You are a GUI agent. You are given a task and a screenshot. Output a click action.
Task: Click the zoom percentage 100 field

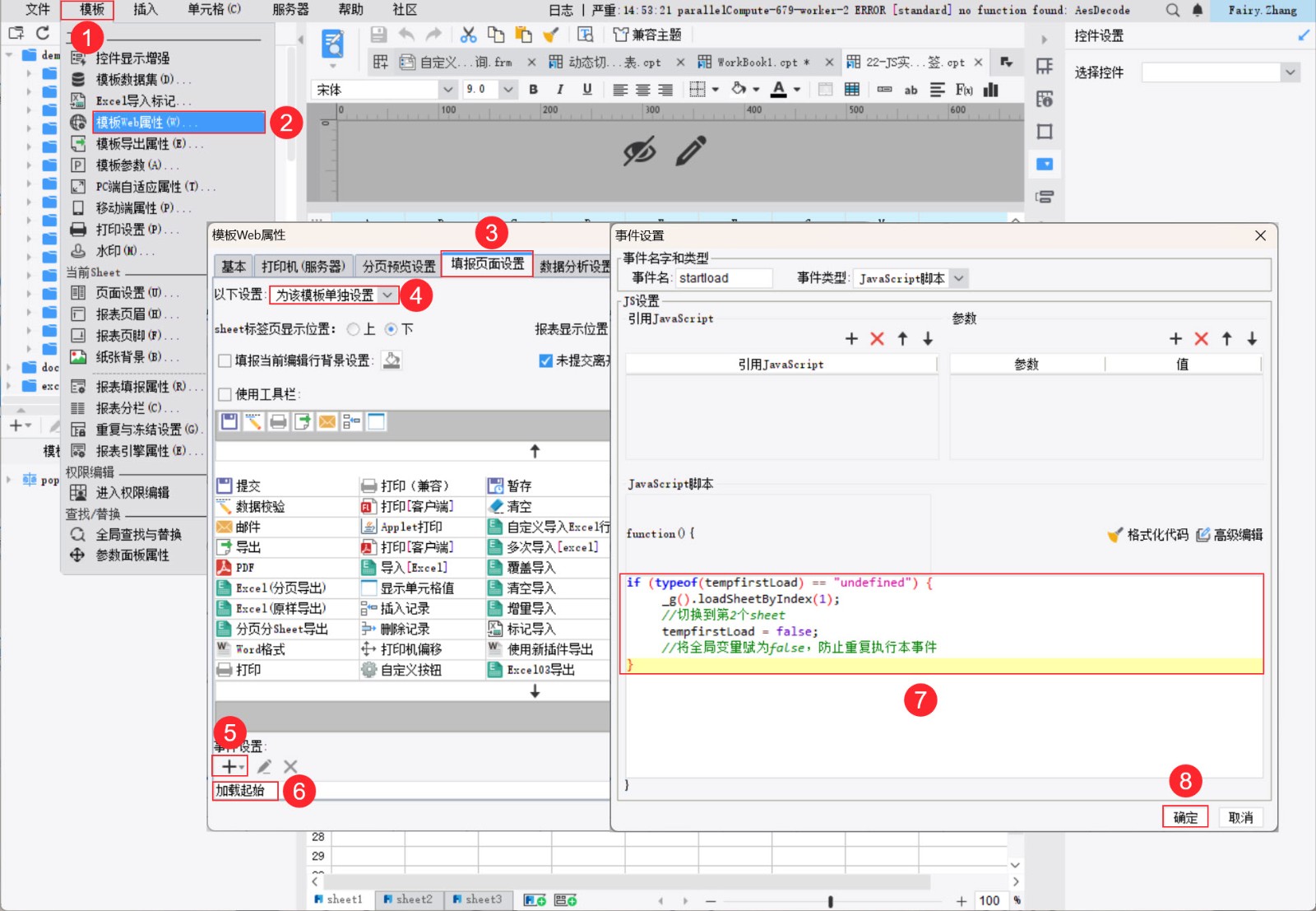pos(991,901)
